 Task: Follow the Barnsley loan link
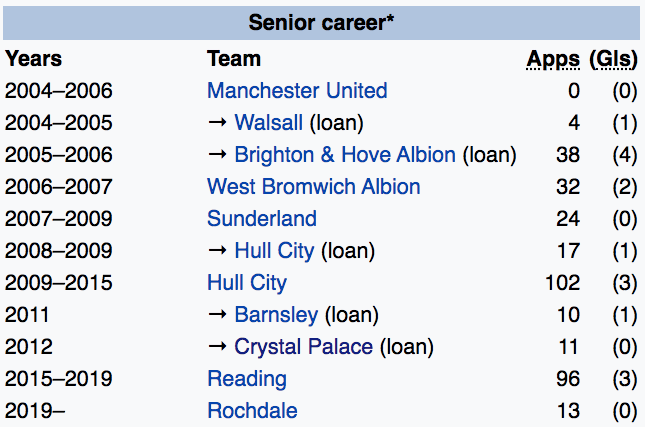(276, 315)
